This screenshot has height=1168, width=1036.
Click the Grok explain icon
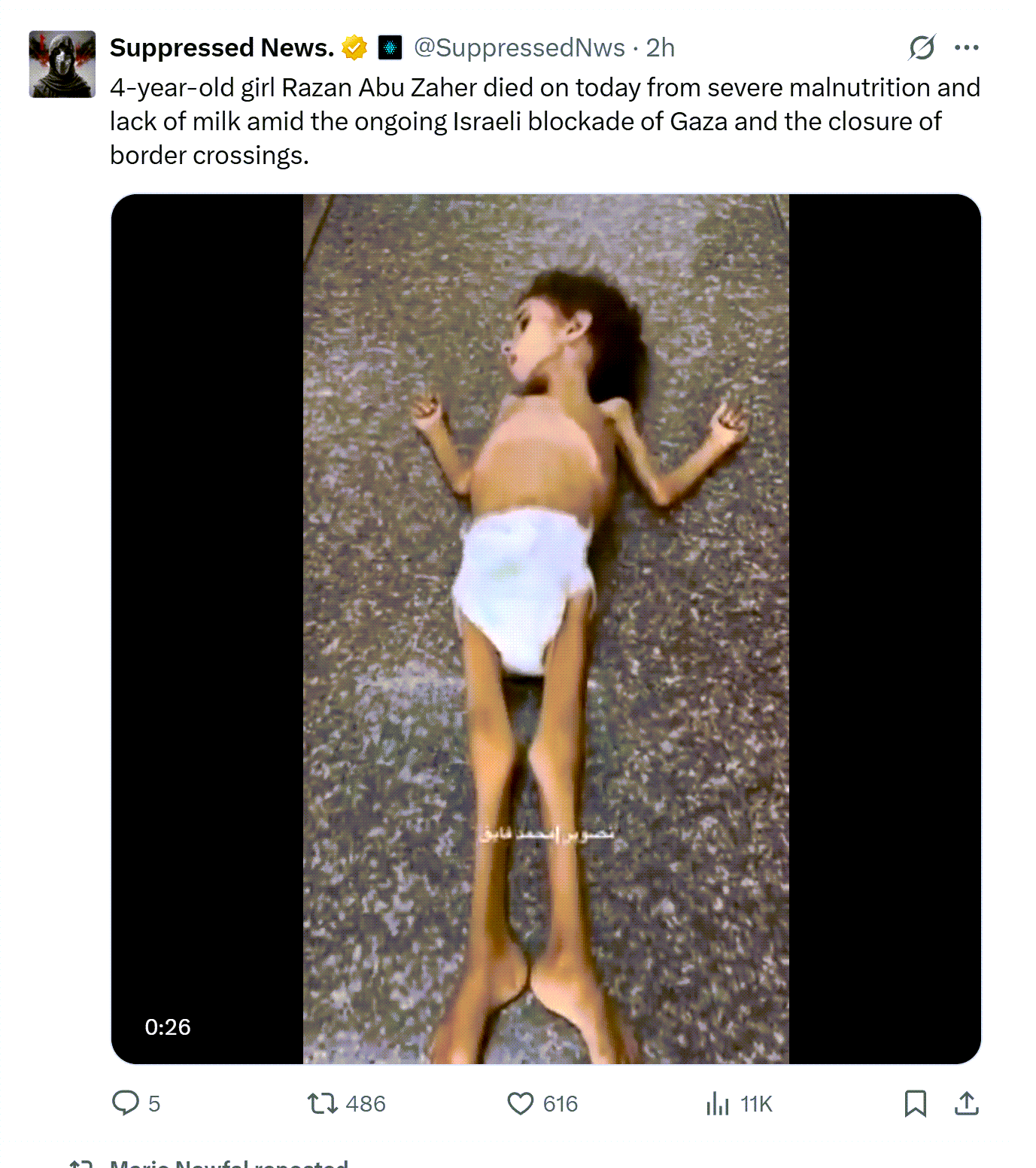[x=922, y=47]
